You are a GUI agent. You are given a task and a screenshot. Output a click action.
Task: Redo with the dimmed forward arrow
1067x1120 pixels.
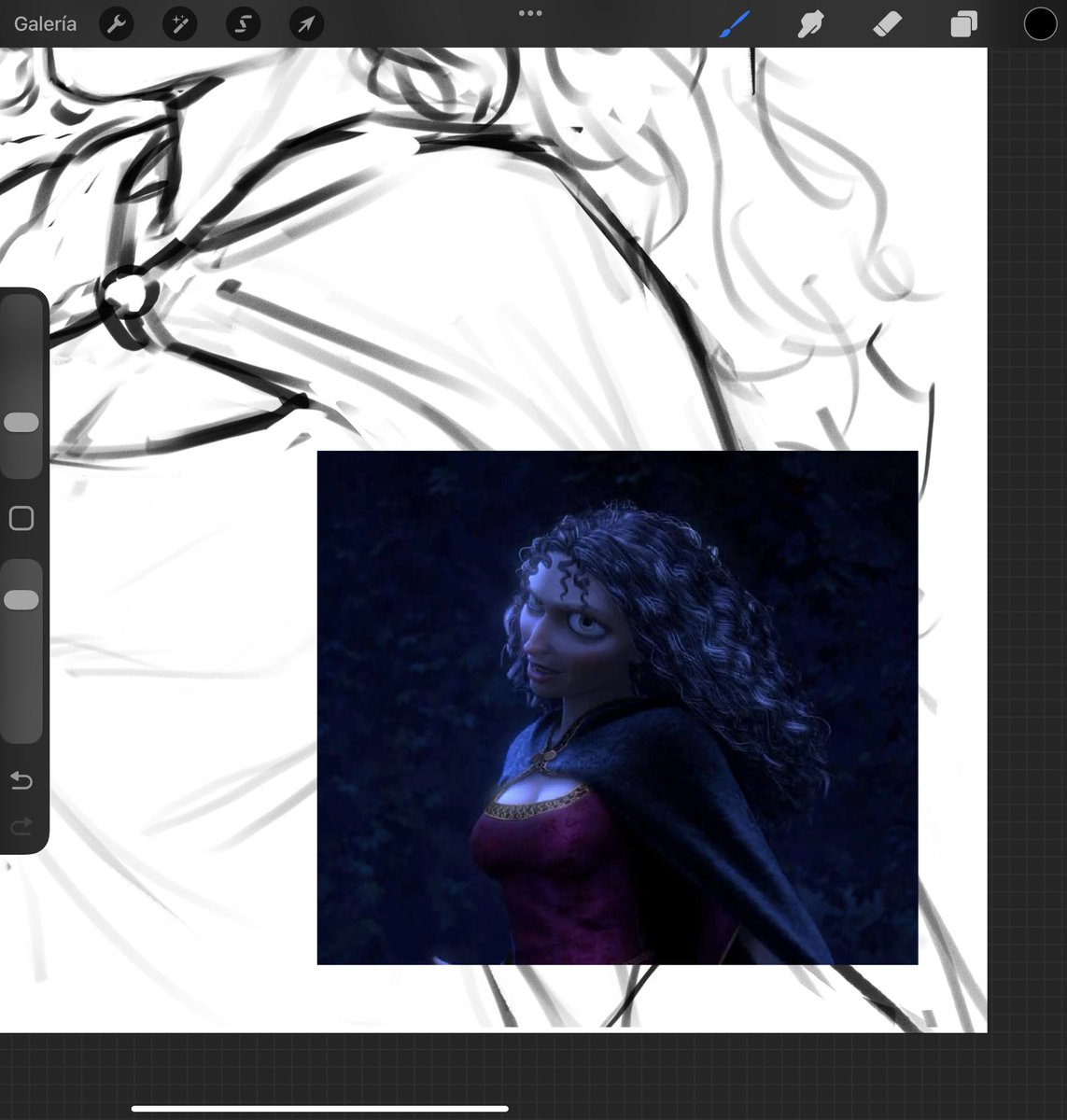(21, 826)
